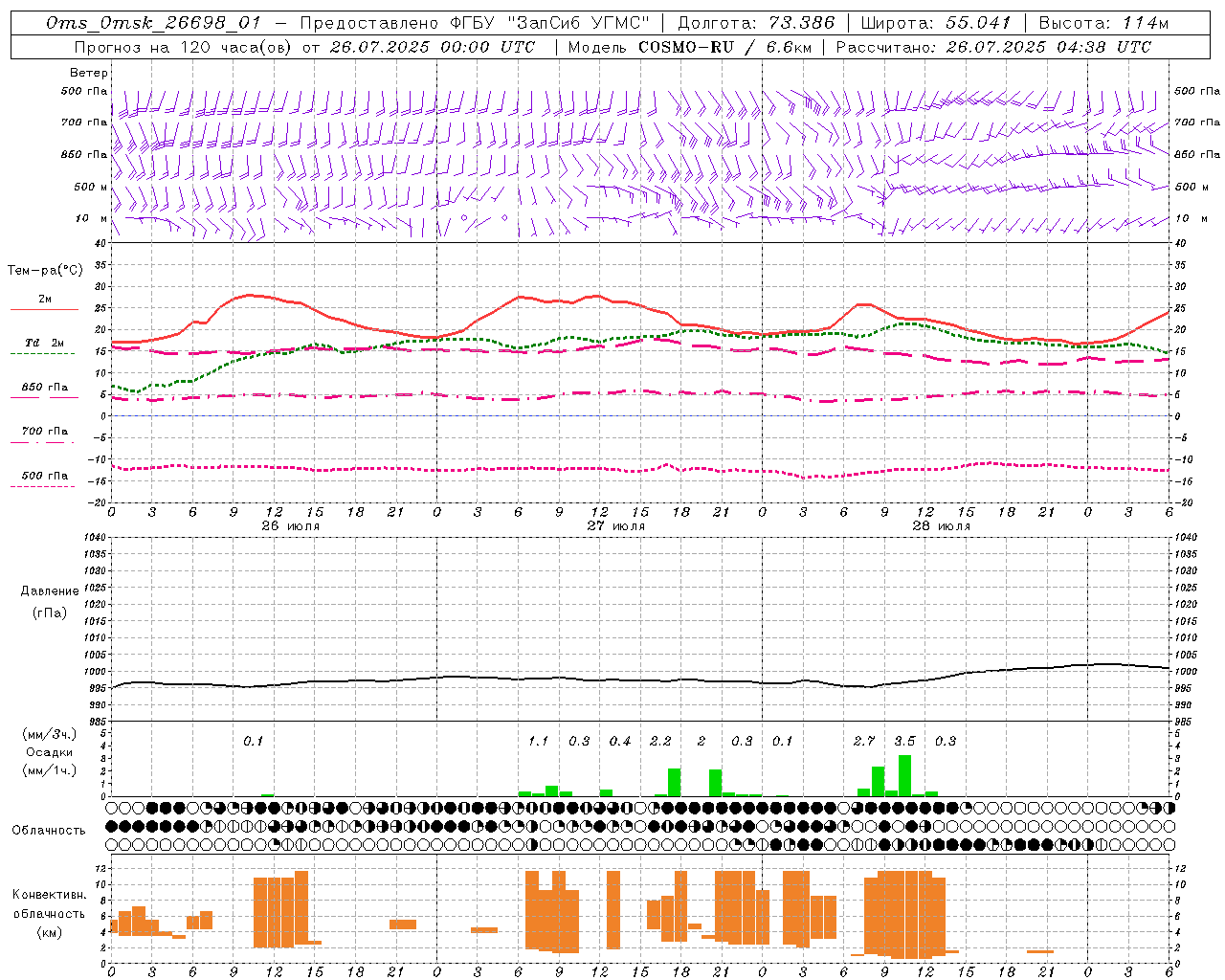Click the Ветер wind panel label
1225x980 pixels.
[x=89, y=73]
